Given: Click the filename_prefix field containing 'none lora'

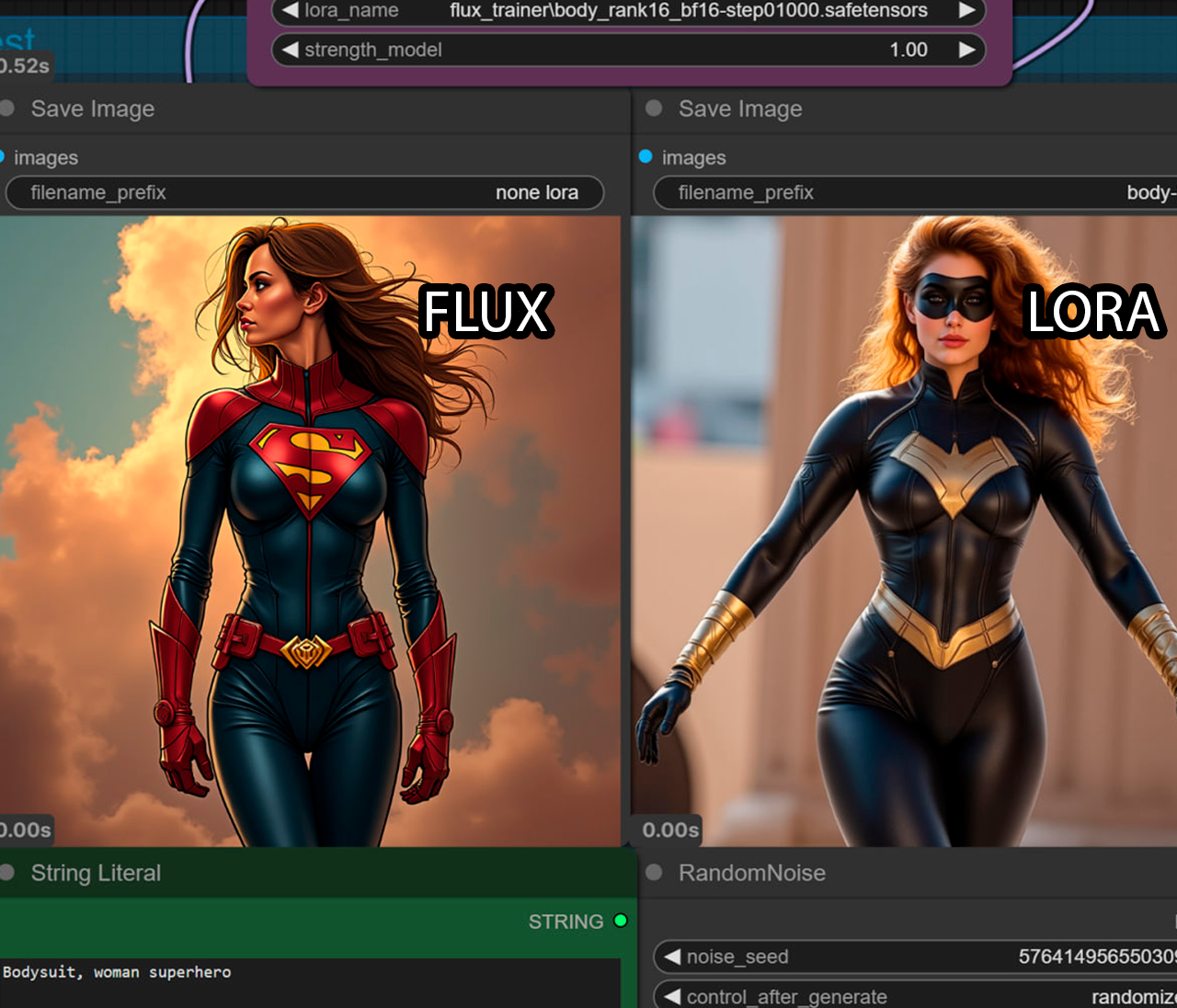Looking at the screenshot, I should pos(304,193).
